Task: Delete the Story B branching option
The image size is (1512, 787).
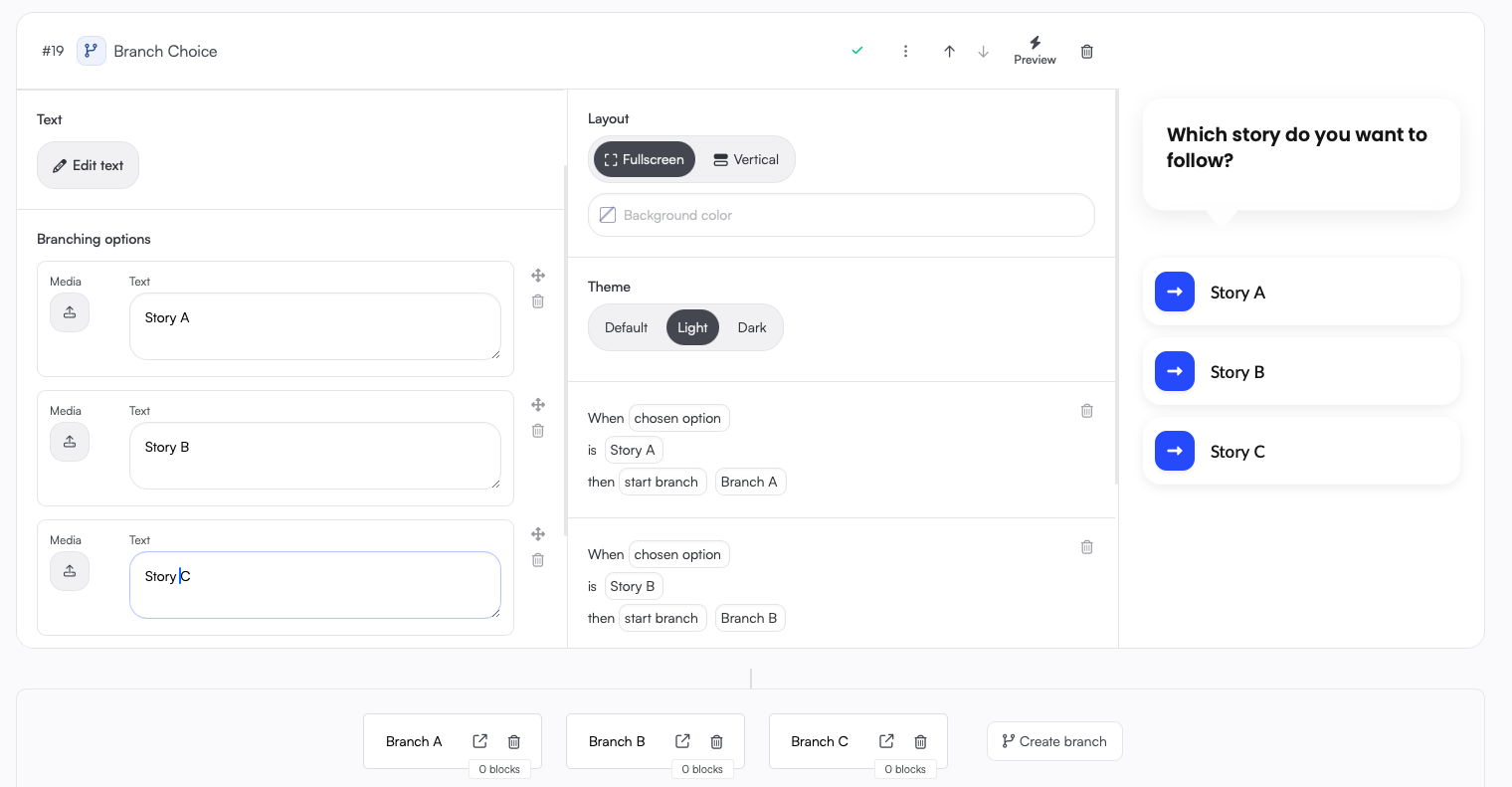Action: tap(538, 431)
